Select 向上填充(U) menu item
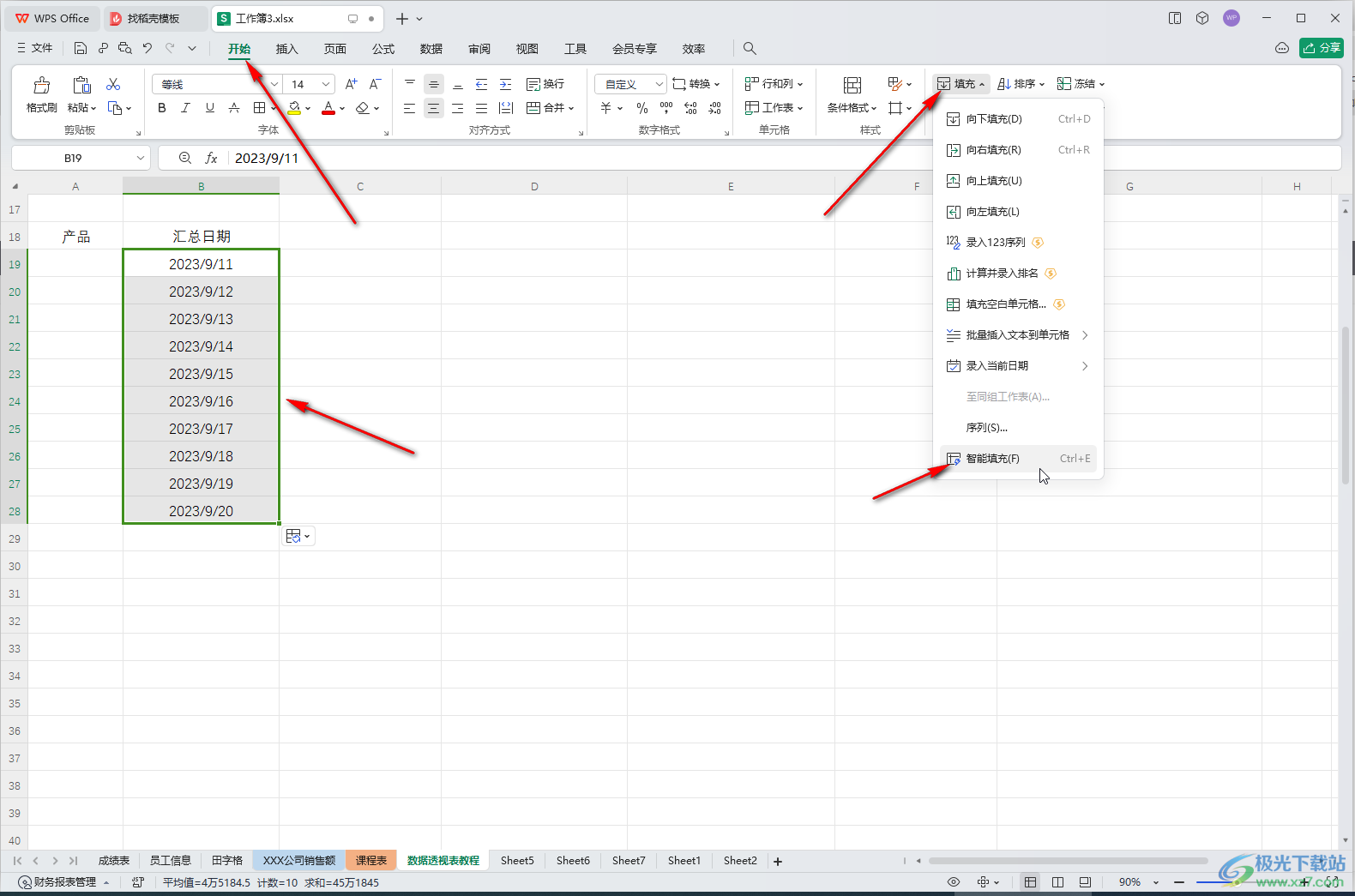This screenshot has height=896, width=1355. coord(1018,181)
